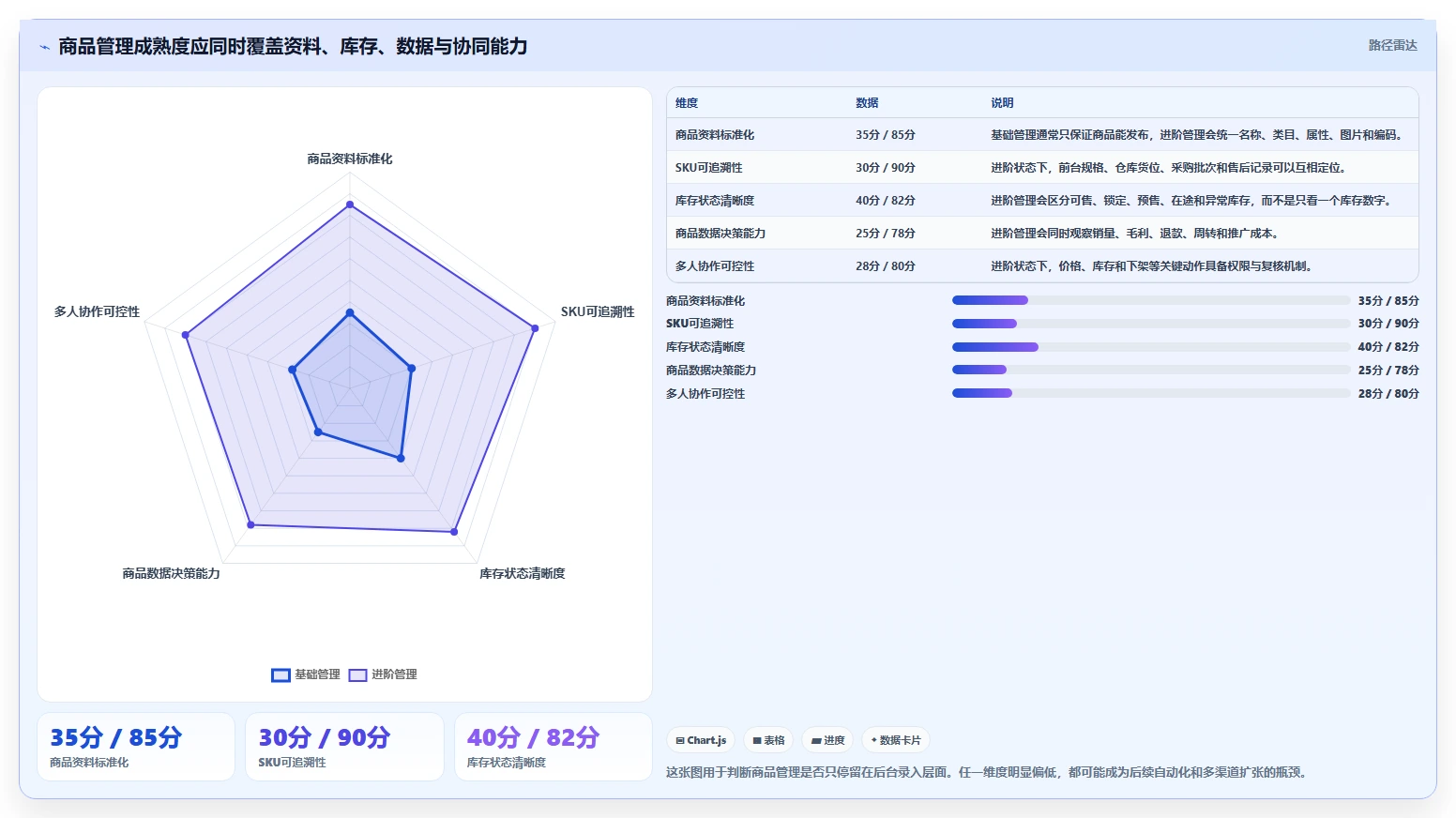Click the SKU可追溯性 progress bar
This screenshot has width=1456, height=818.
(1151, 324)
